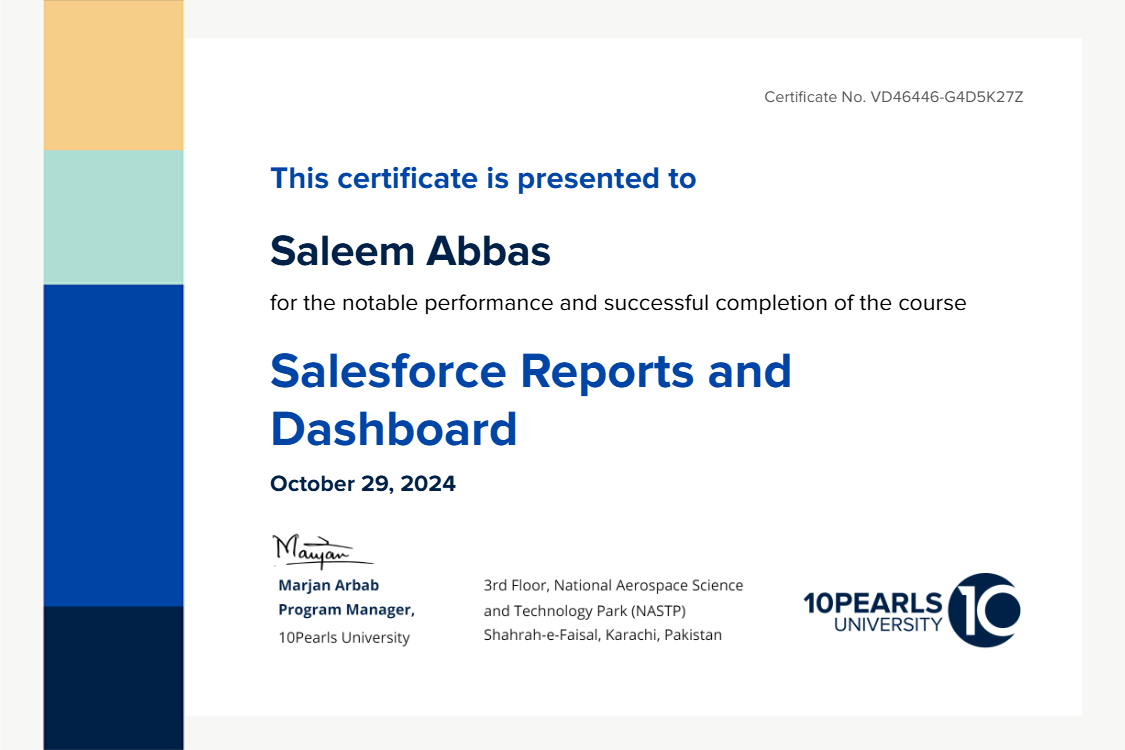Click the certificate number VD46446-G4D5K27Z
This screenshot has height=750, width=1125.
point(946,97)
